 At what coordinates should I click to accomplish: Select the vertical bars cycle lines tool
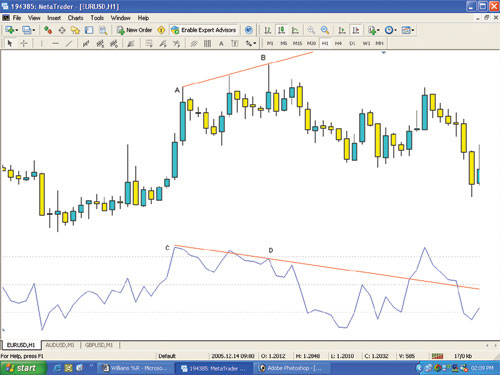(x=207, y=43)
